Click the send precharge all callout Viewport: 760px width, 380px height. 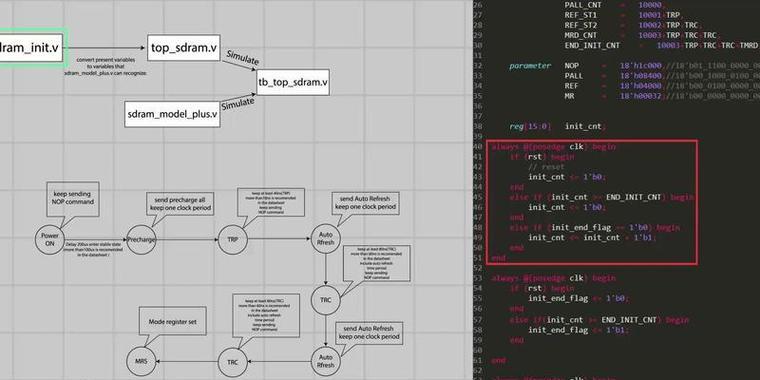180,204
